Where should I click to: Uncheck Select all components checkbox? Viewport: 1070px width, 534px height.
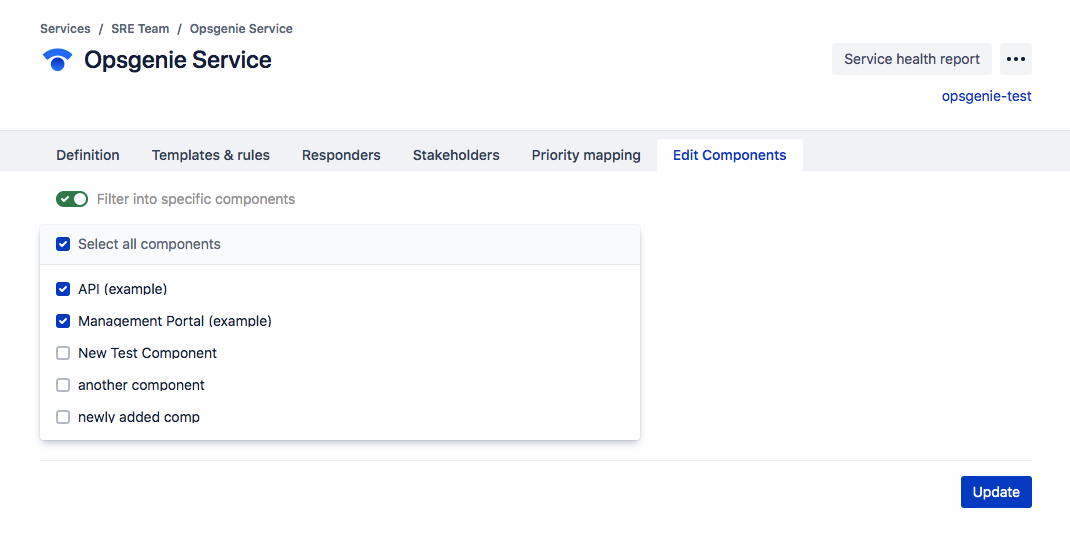tap(63, 244)
